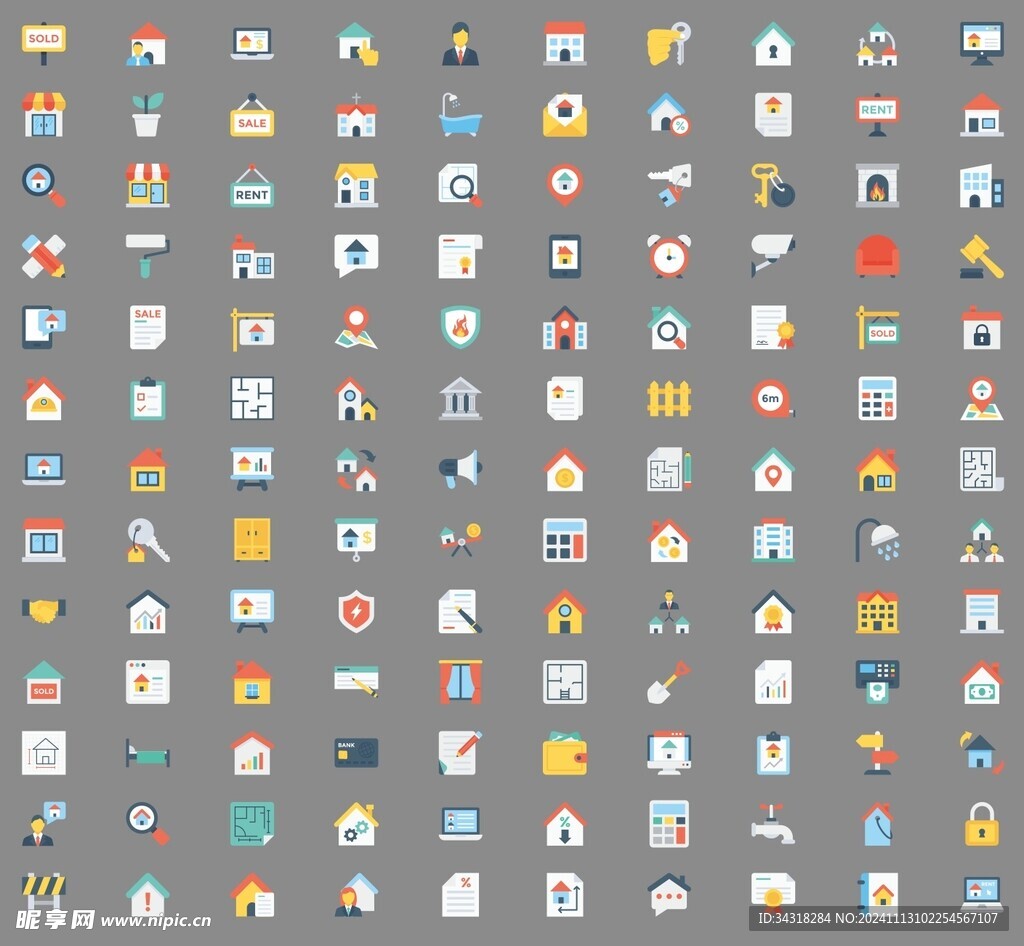Click the house-shaped chat bubble with dots

click(x=669, y=894)
